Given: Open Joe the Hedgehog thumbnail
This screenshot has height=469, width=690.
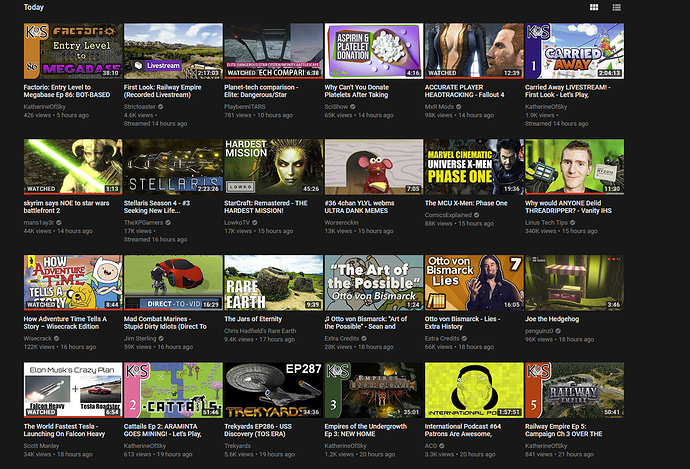Looking at the screenshot, I should (575, 282).
